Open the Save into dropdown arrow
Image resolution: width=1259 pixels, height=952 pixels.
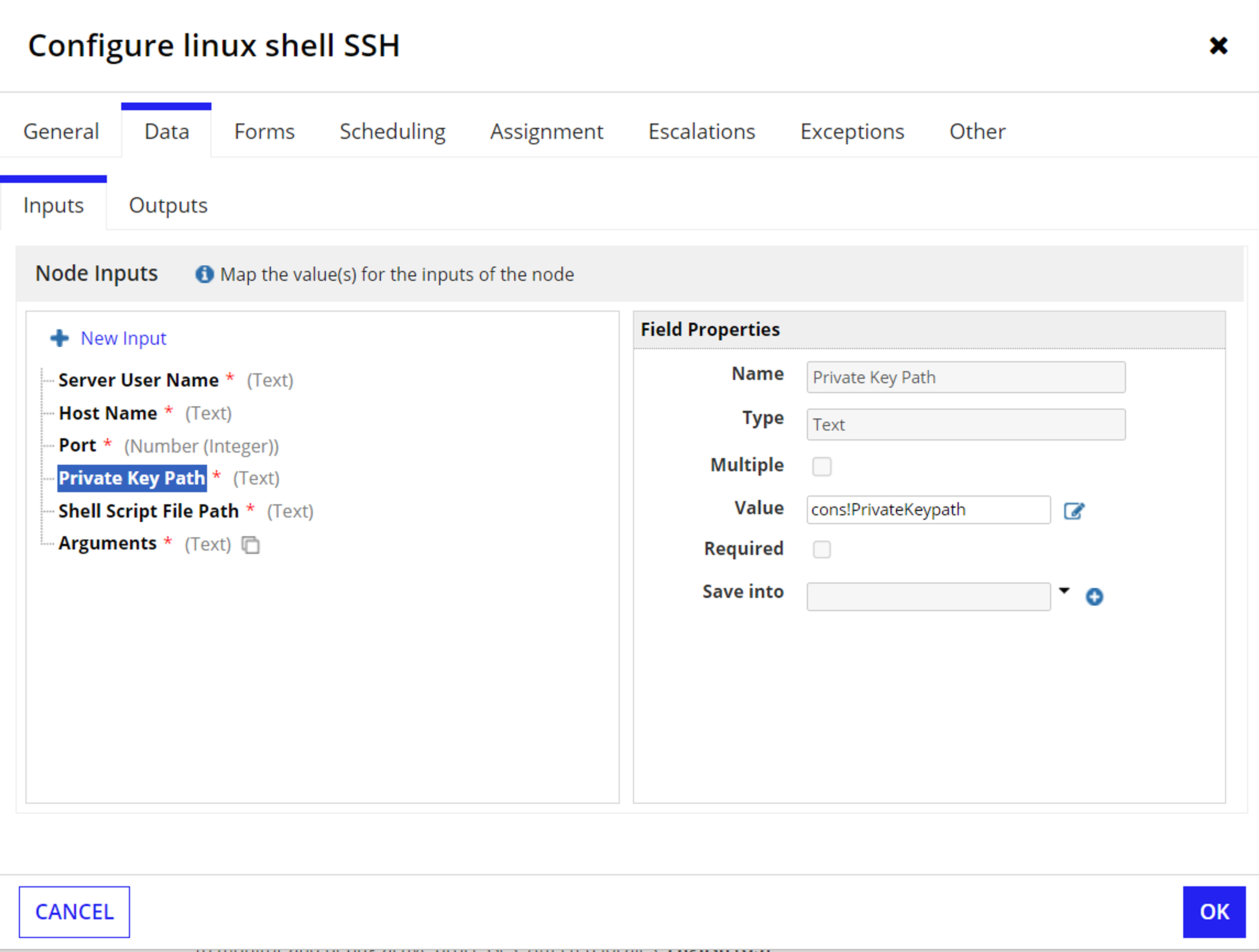pyautogui.click(x=1064, y=590)
